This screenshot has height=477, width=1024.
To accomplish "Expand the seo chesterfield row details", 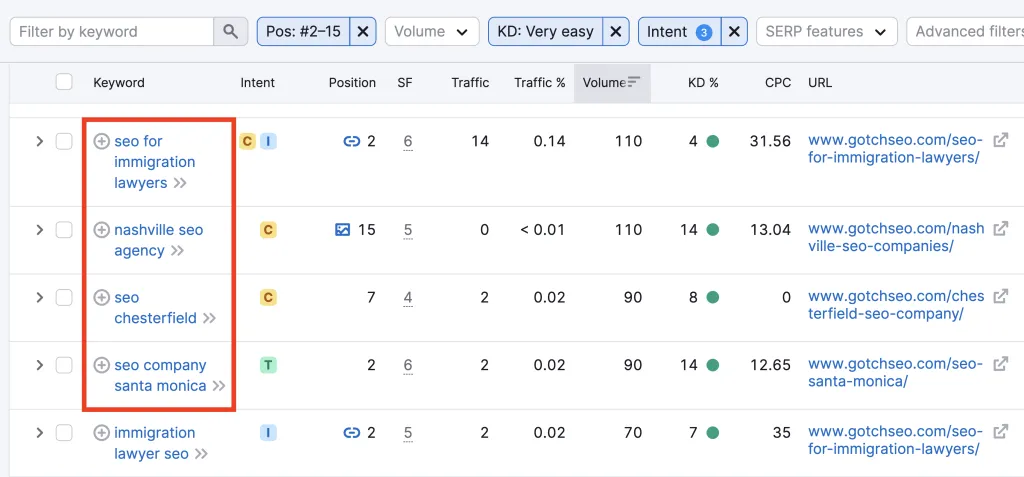I will [39, 297].
